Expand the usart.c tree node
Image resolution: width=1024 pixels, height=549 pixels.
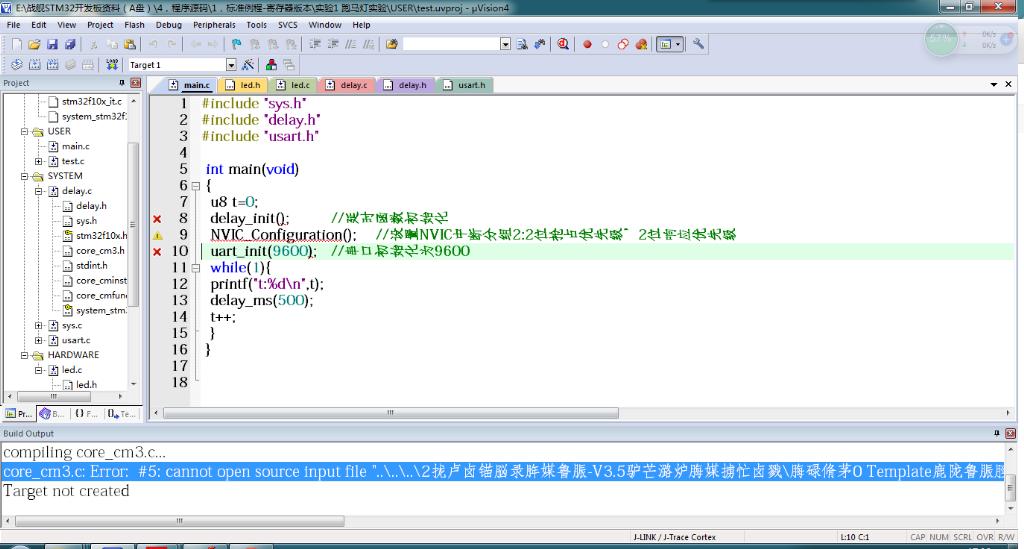[x=39, y=340]
